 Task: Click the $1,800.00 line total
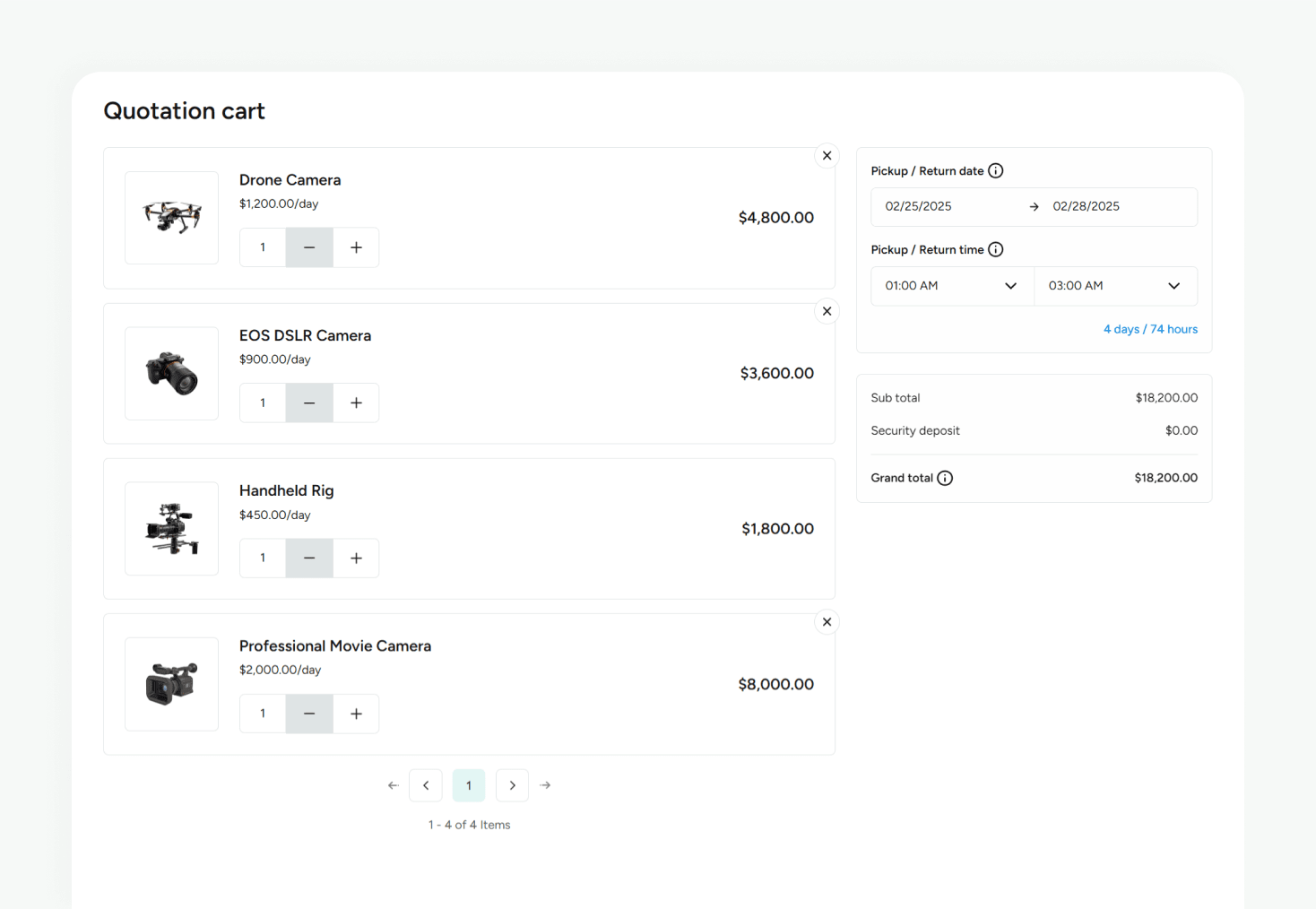point(777,529)
